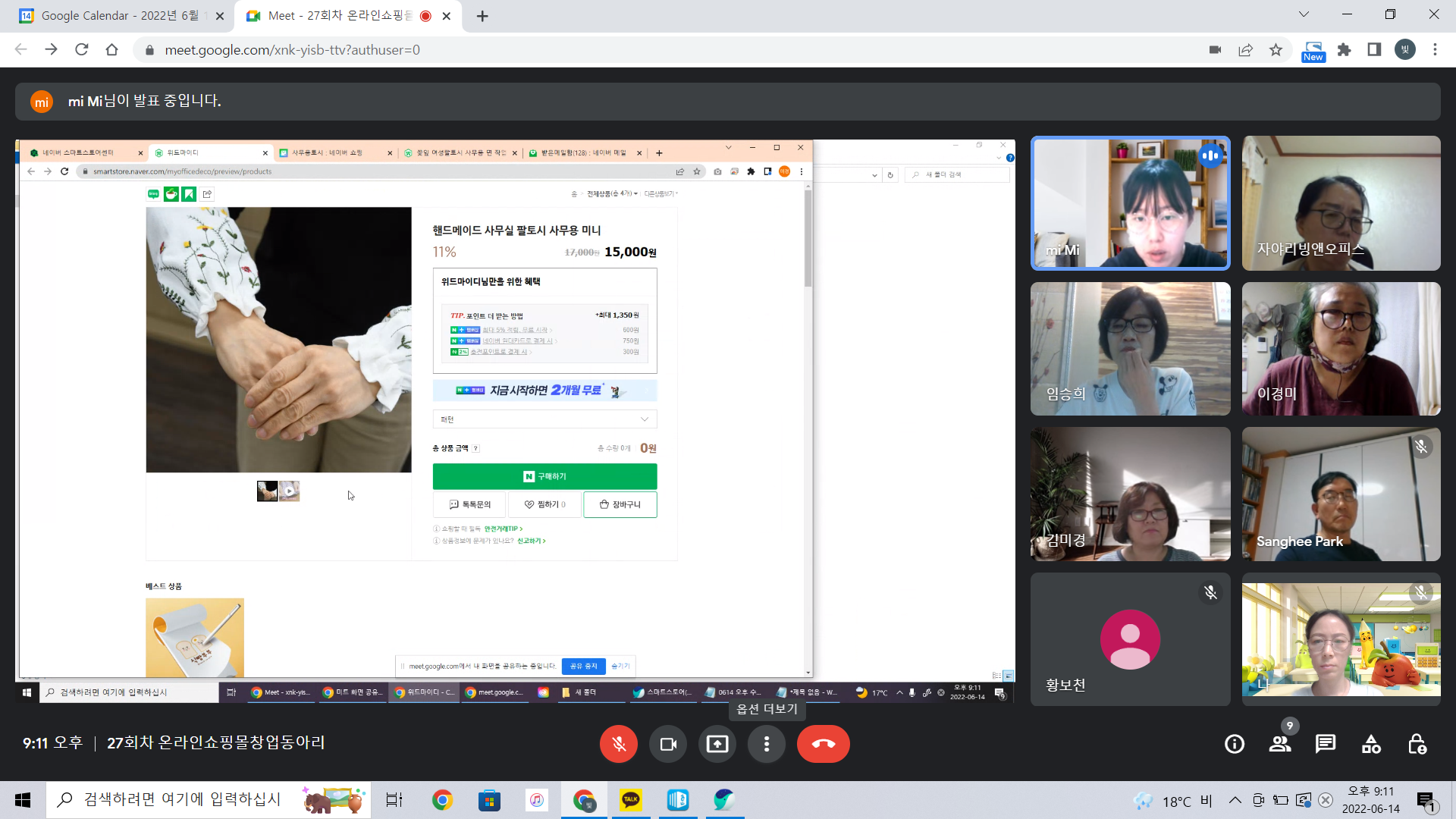Screen dimensions: 1456x819
Task: Click 찜하기 button in shared screen
Action: pyautogui.click(x=544, y=504)
